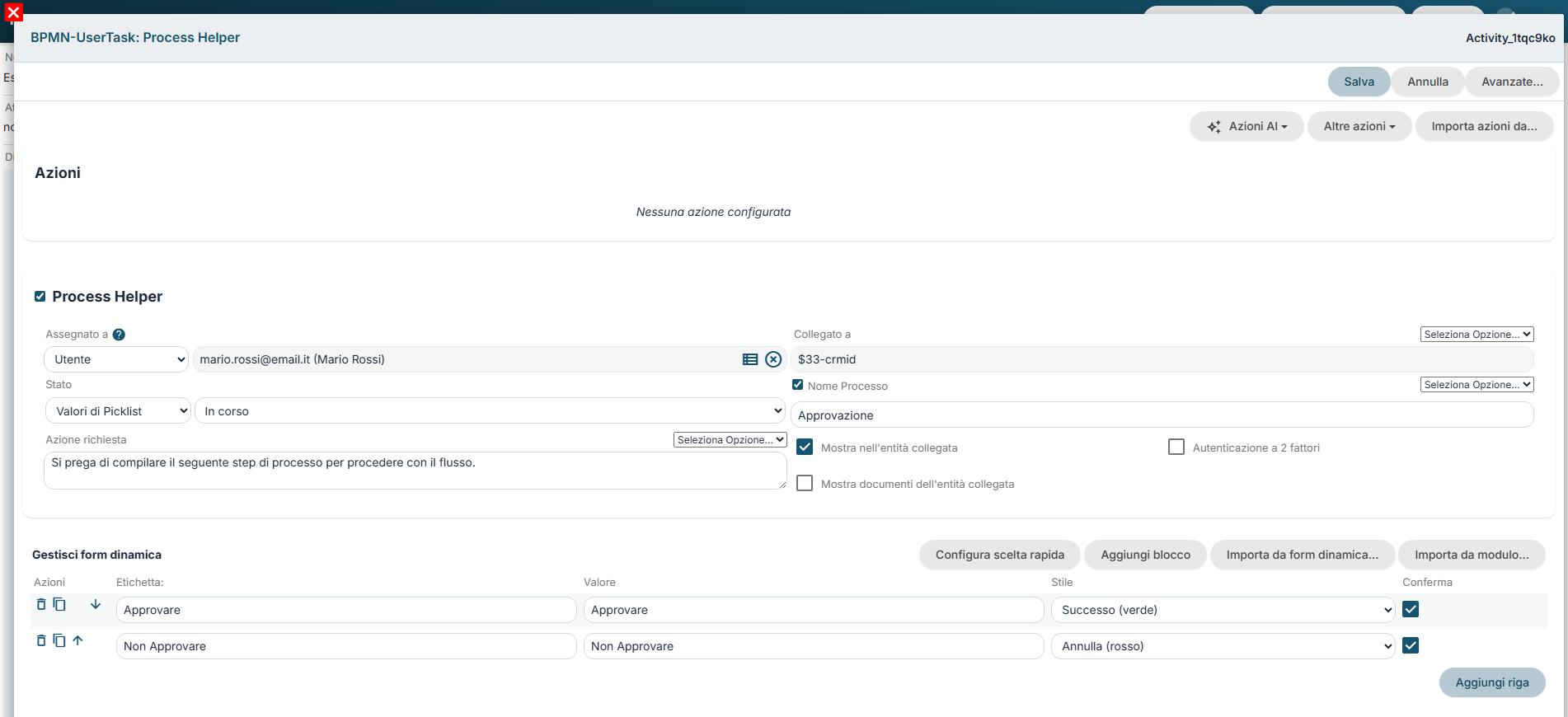
Task: Click the Salva button
Action: tap(1359, 82)
